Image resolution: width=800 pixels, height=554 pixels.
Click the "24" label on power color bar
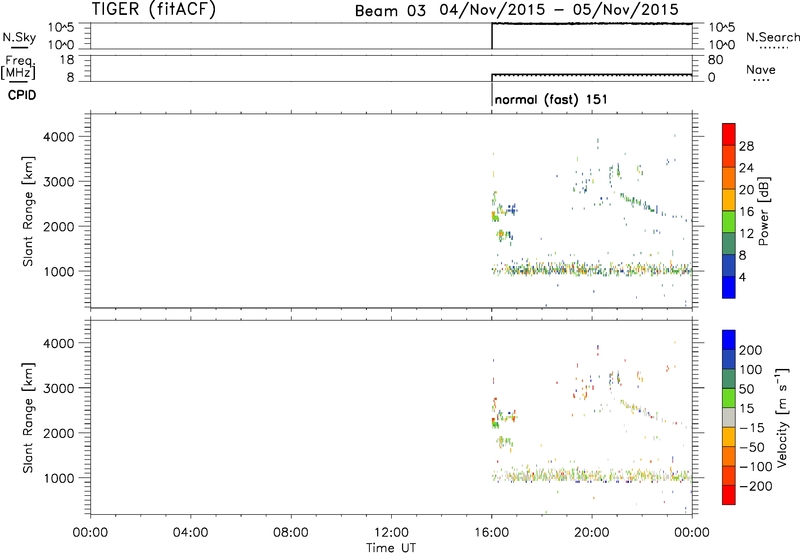(746, 168)
